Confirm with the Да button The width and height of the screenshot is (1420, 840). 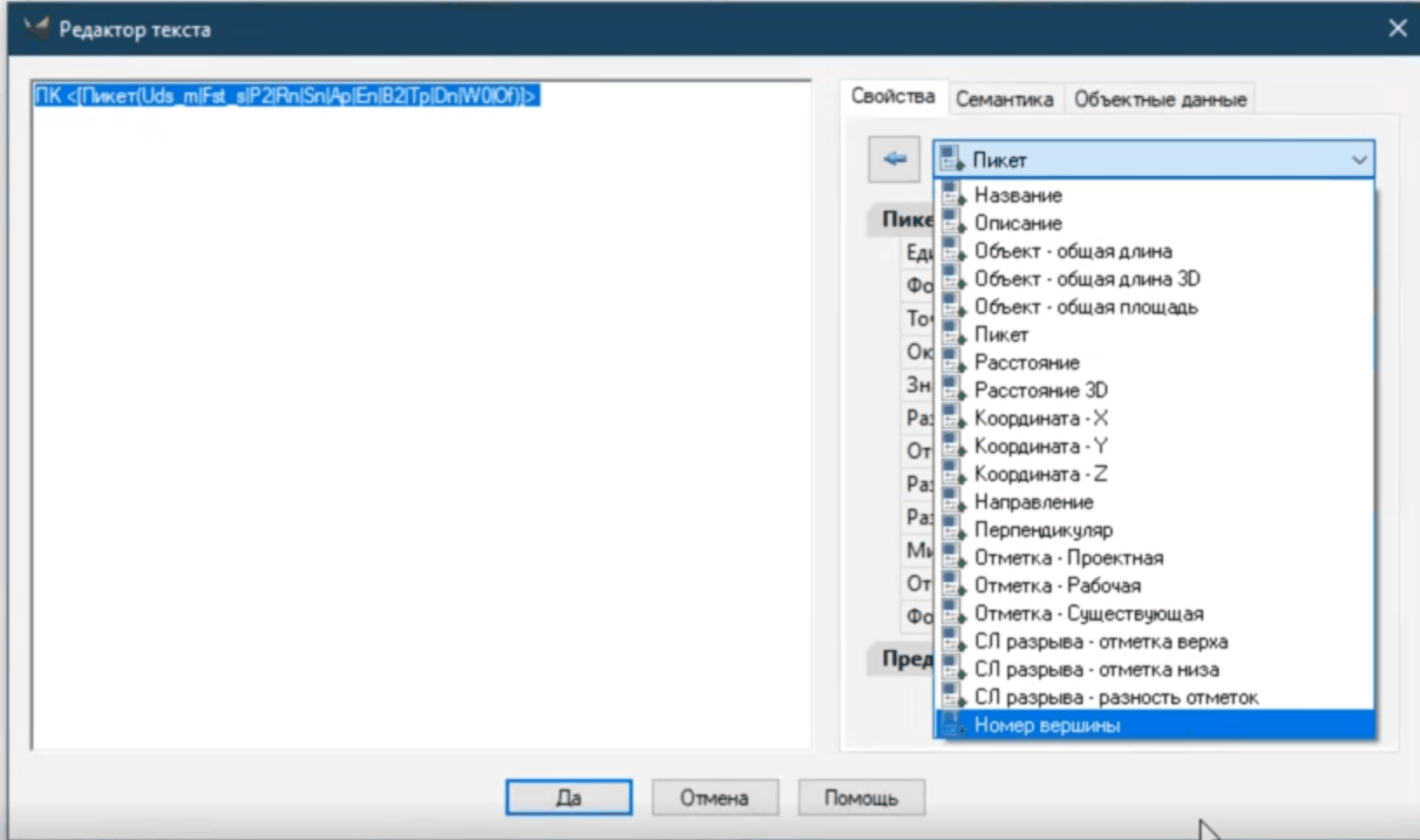tap(568, 797)
